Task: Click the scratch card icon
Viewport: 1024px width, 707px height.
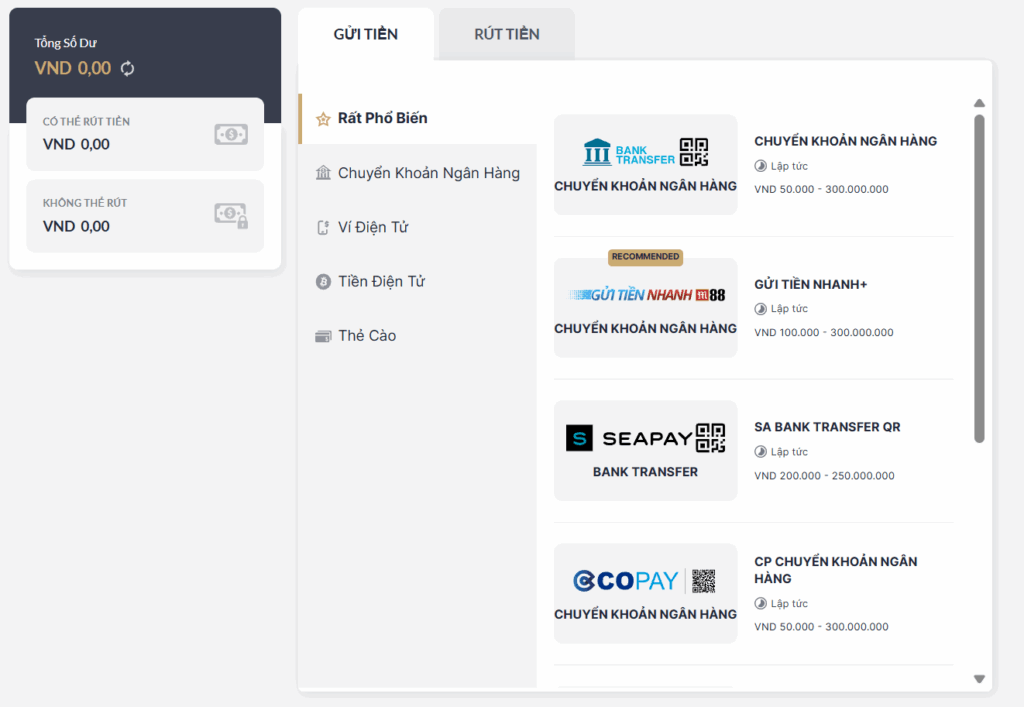Action: (323, 336)
